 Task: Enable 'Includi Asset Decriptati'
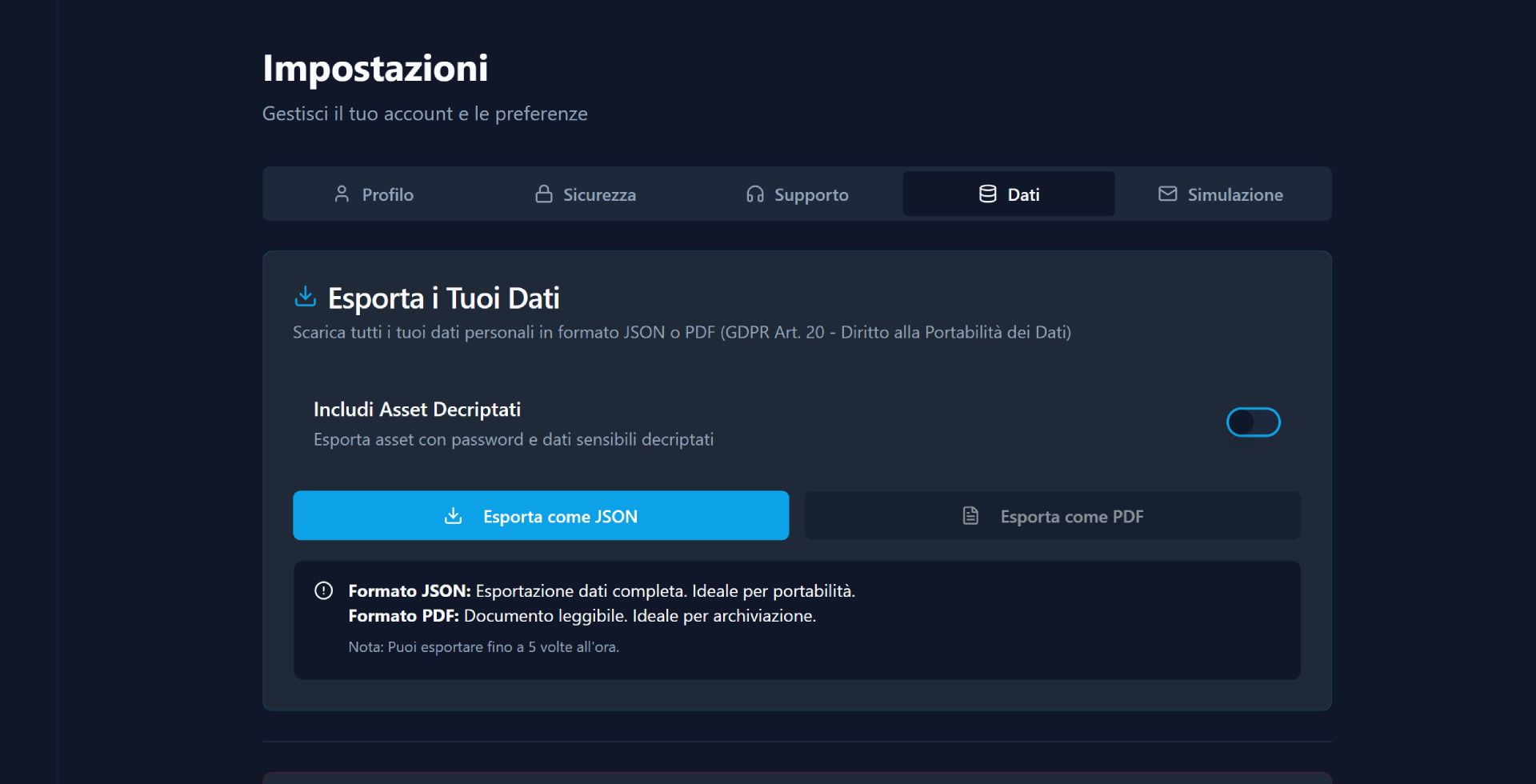tap(1252, 422)
